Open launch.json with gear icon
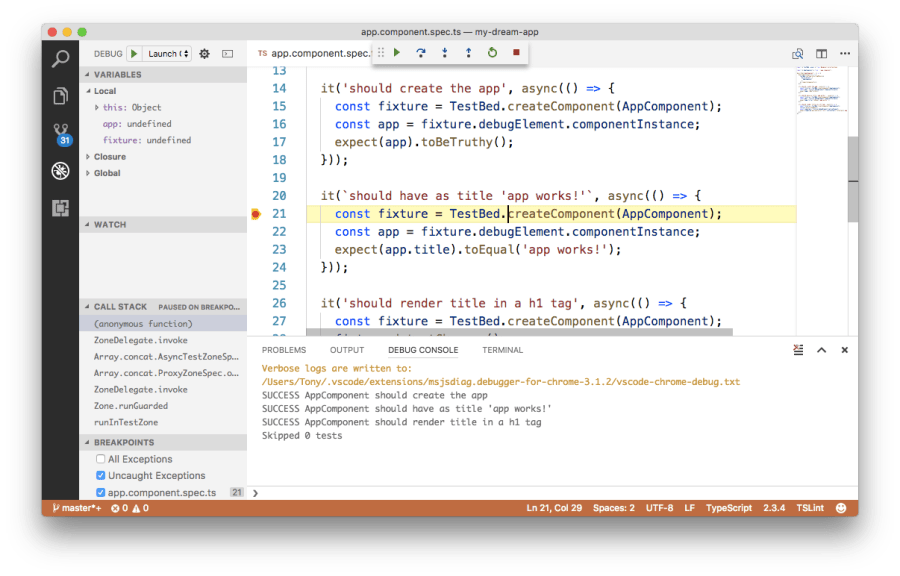 pos(204,54)
